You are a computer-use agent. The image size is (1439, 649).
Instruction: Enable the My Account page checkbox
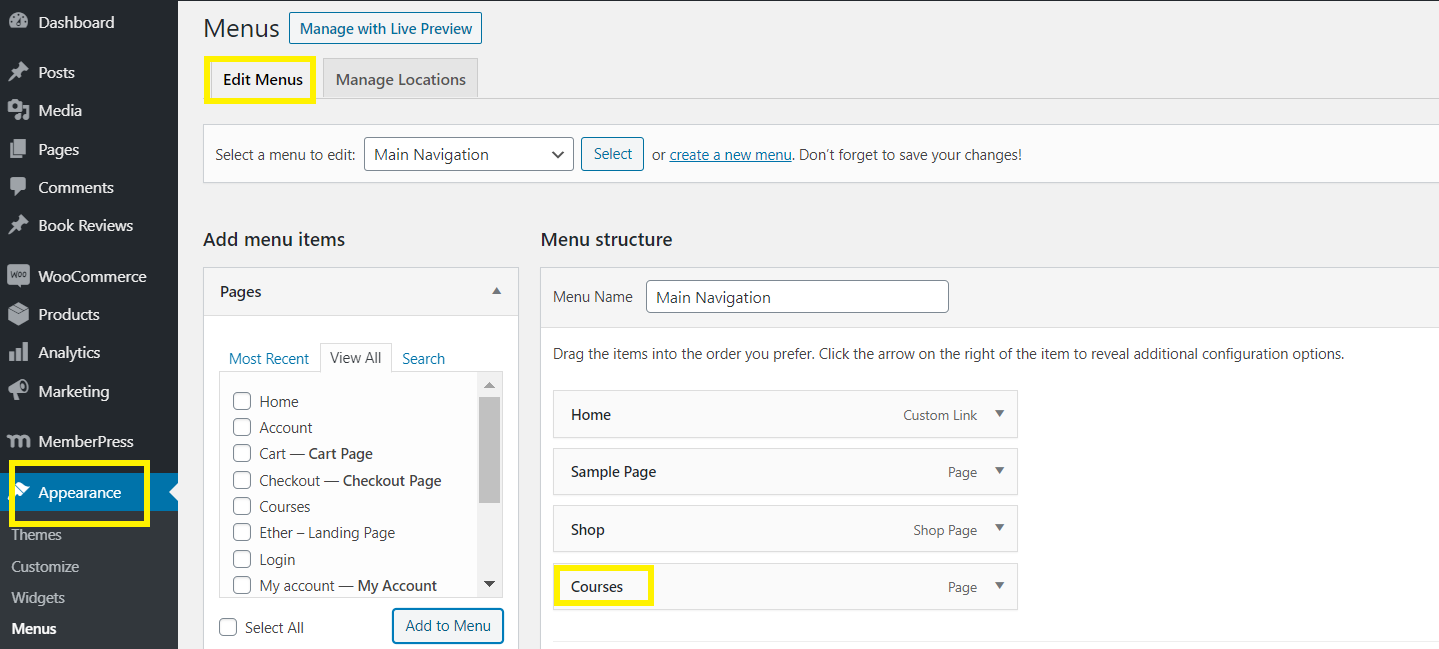click(242, 585)
